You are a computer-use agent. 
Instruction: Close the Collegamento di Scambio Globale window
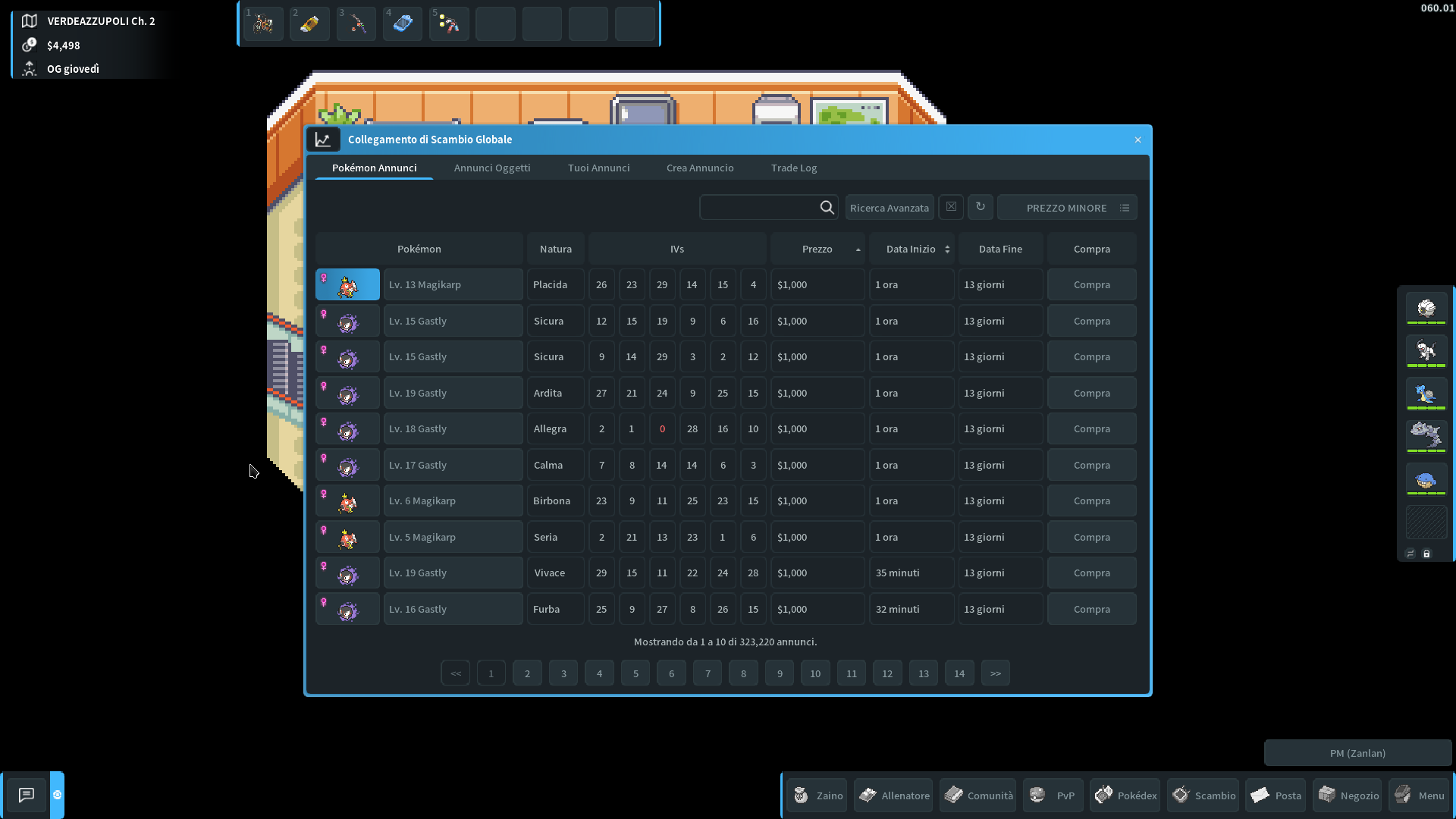[1137, 140]
